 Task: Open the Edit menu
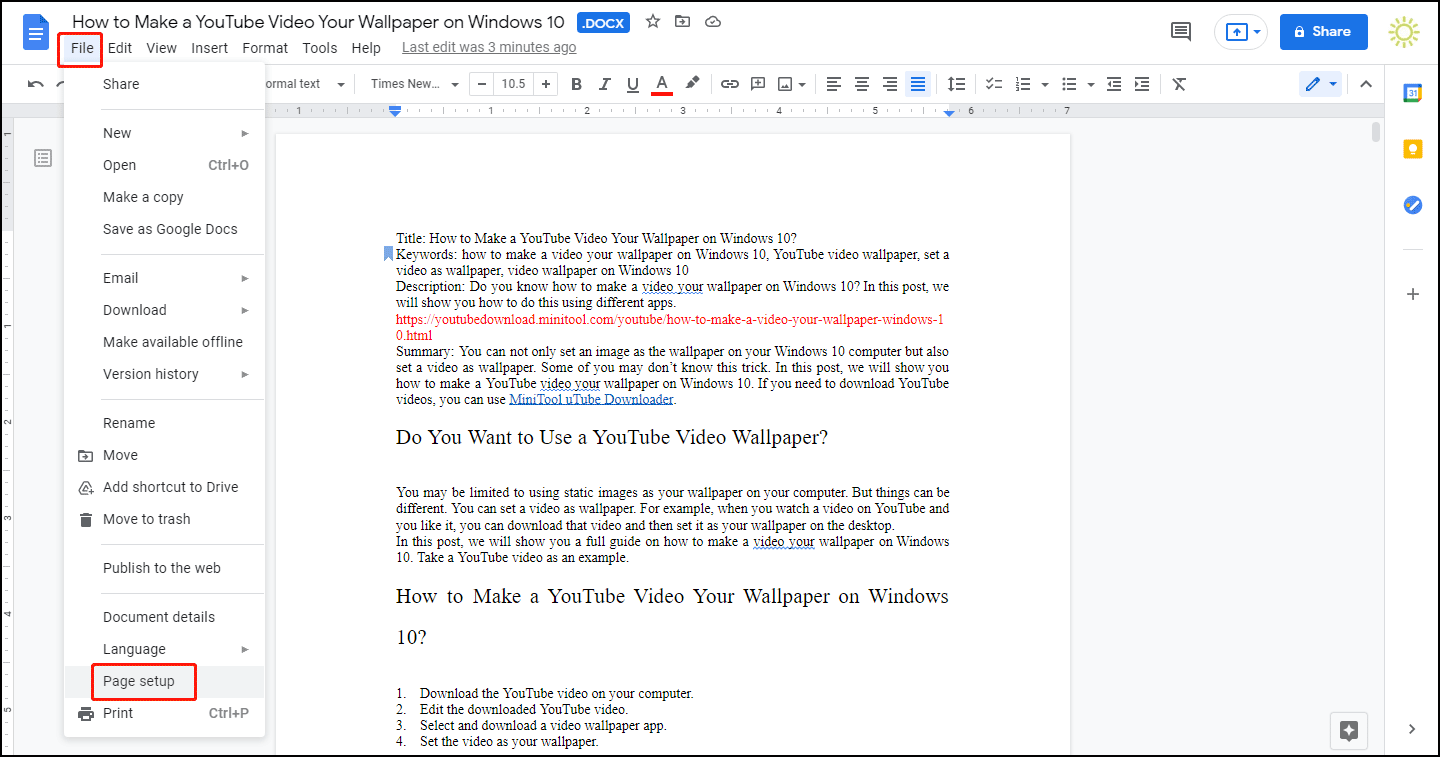click(x=120, y=48)
